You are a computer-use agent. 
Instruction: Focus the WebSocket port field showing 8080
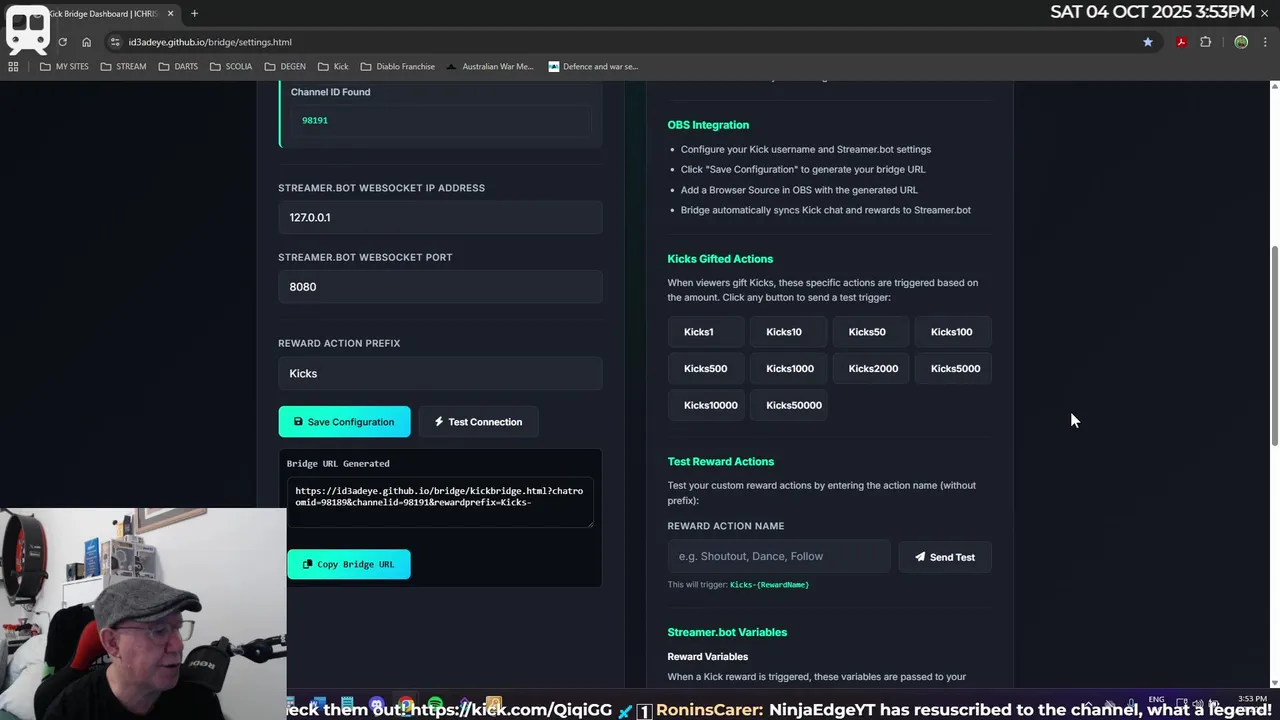click(x=440, y=287)
